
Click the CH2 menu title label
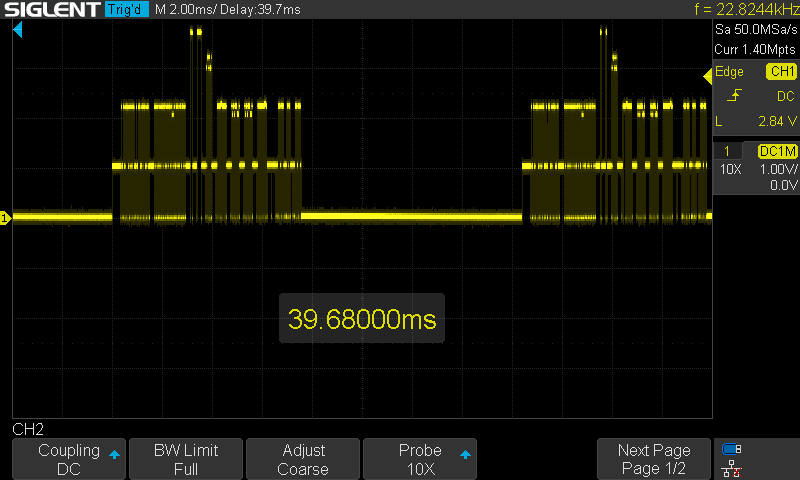click(x=28, y=429)
